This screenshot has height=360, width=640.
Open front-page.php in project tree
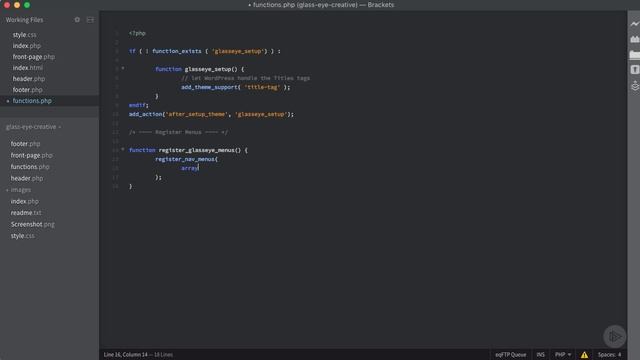(x=31, y=155)
